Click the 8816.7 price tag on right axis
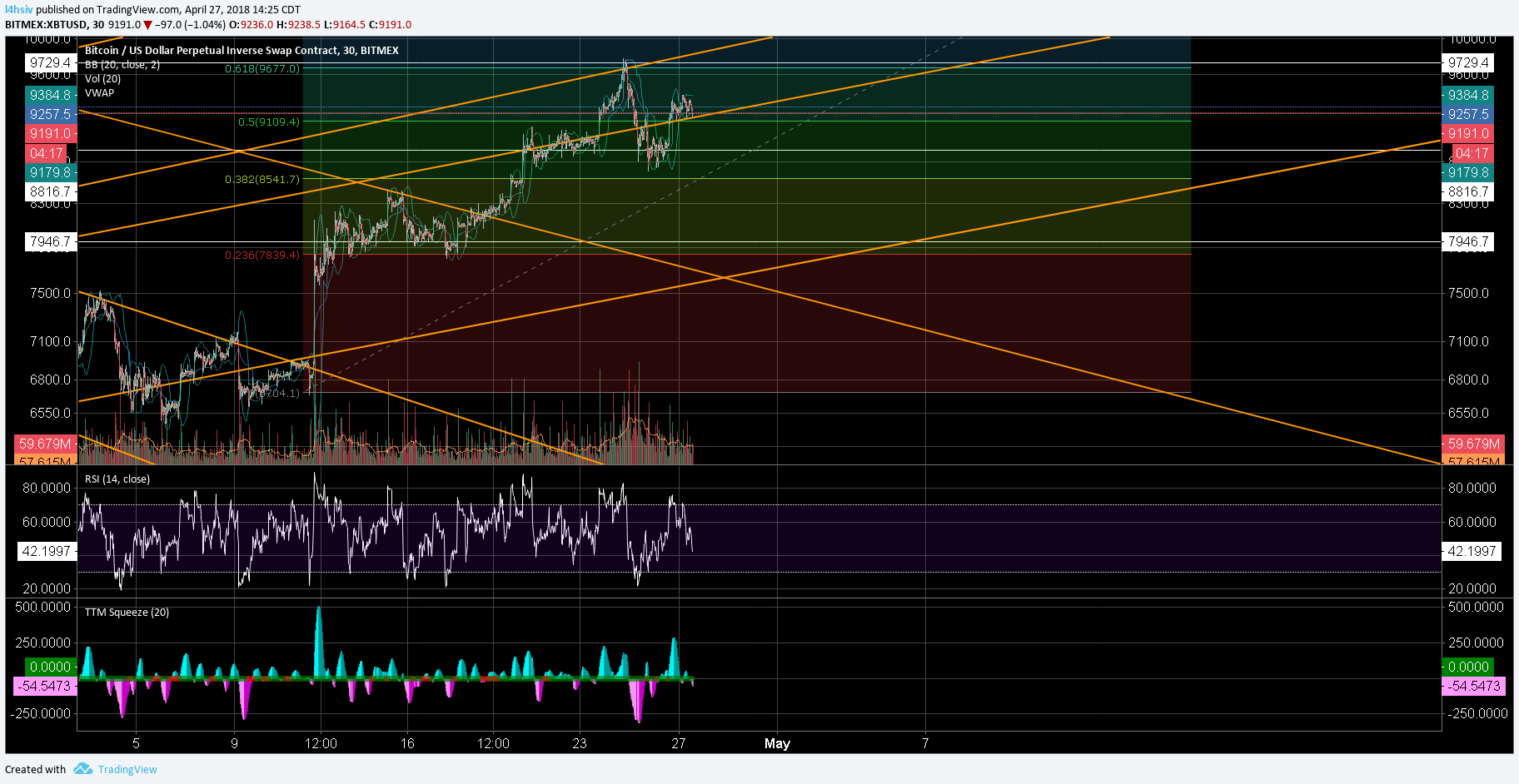 (1467, 192)
